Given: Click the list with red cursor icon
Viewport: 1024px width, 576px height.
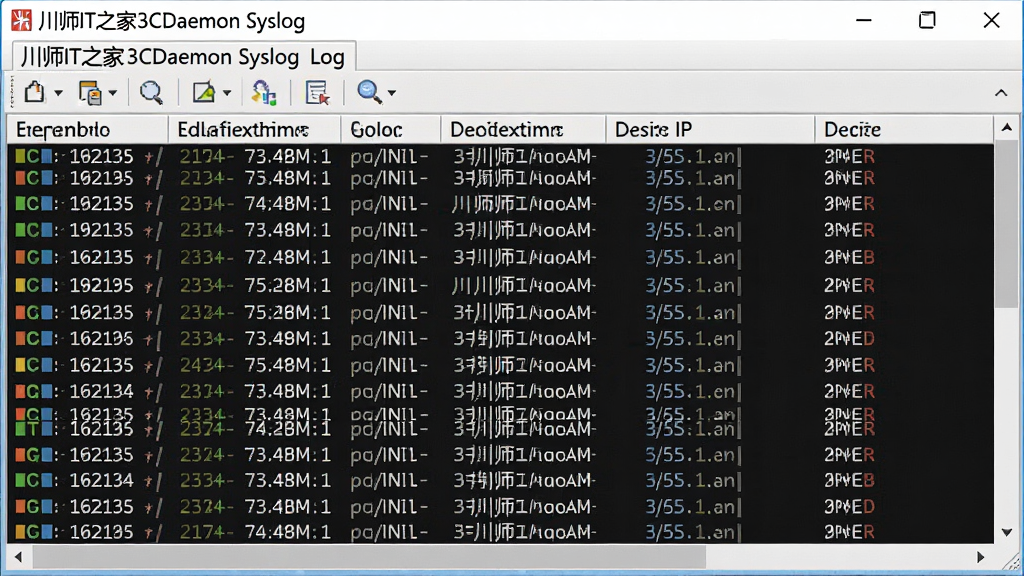Looking at the screenshot, I should 317,93.
